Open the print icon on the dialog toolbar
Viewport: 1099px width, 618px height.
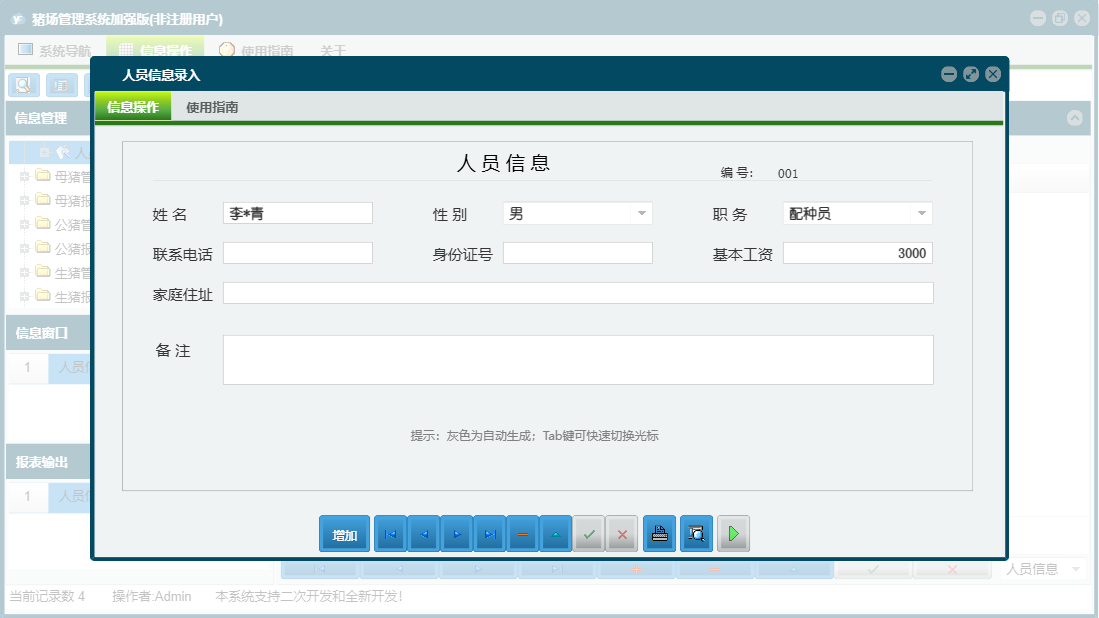[659, 533]
